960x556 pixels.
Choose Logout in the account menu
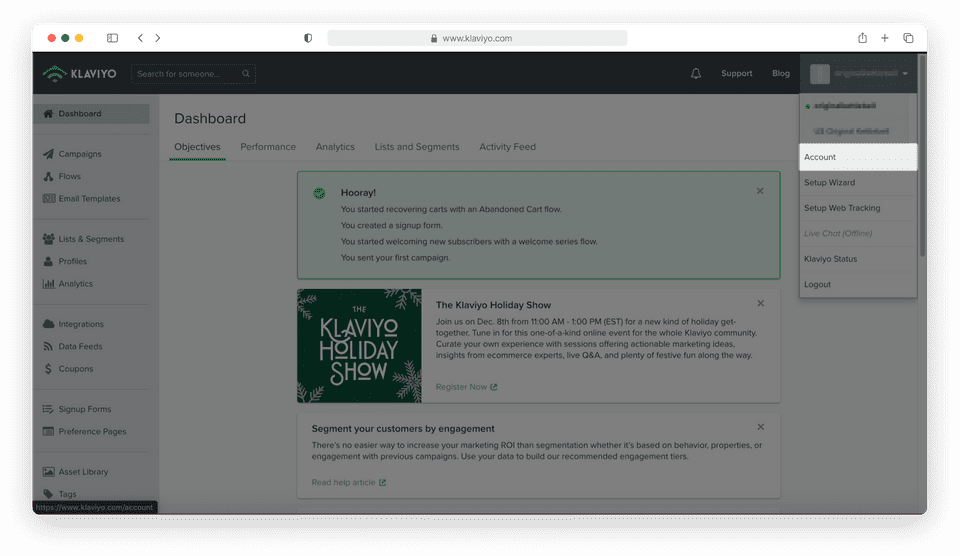817,285
